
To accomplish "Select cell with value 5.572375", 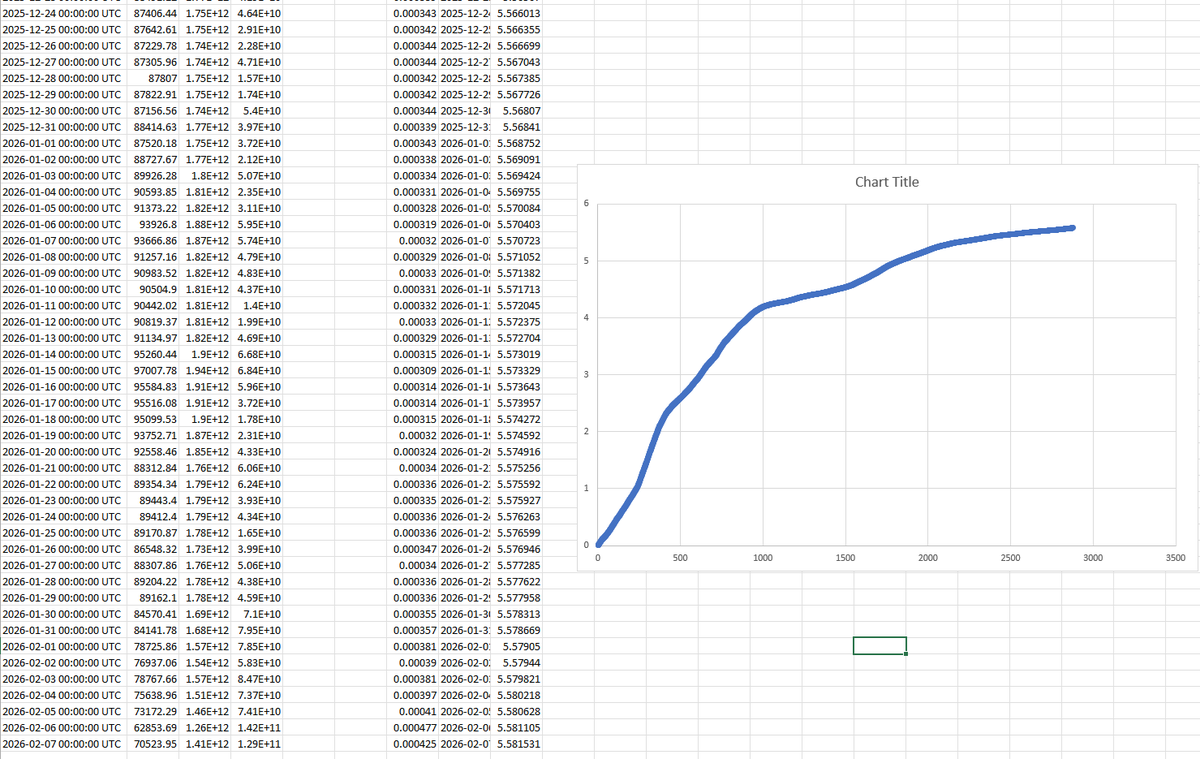I will (x=518, y=321).
